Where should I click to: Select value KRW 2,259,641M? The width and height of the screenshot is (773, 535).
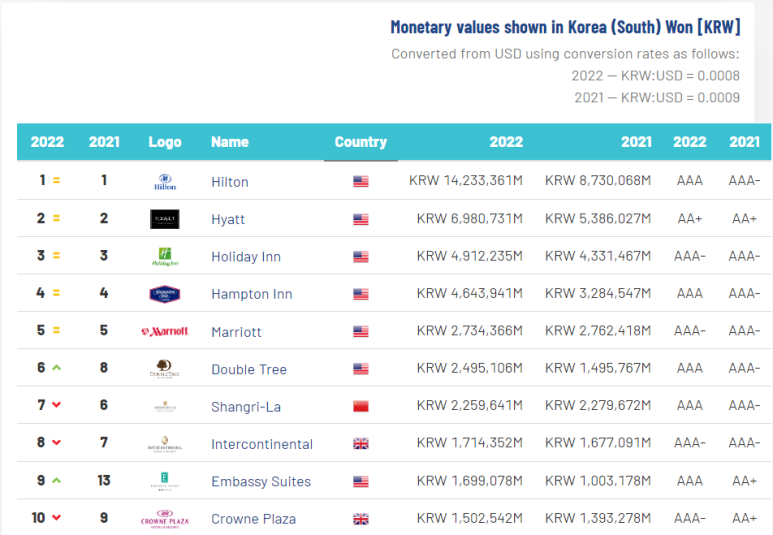click(x=470, y=405)
